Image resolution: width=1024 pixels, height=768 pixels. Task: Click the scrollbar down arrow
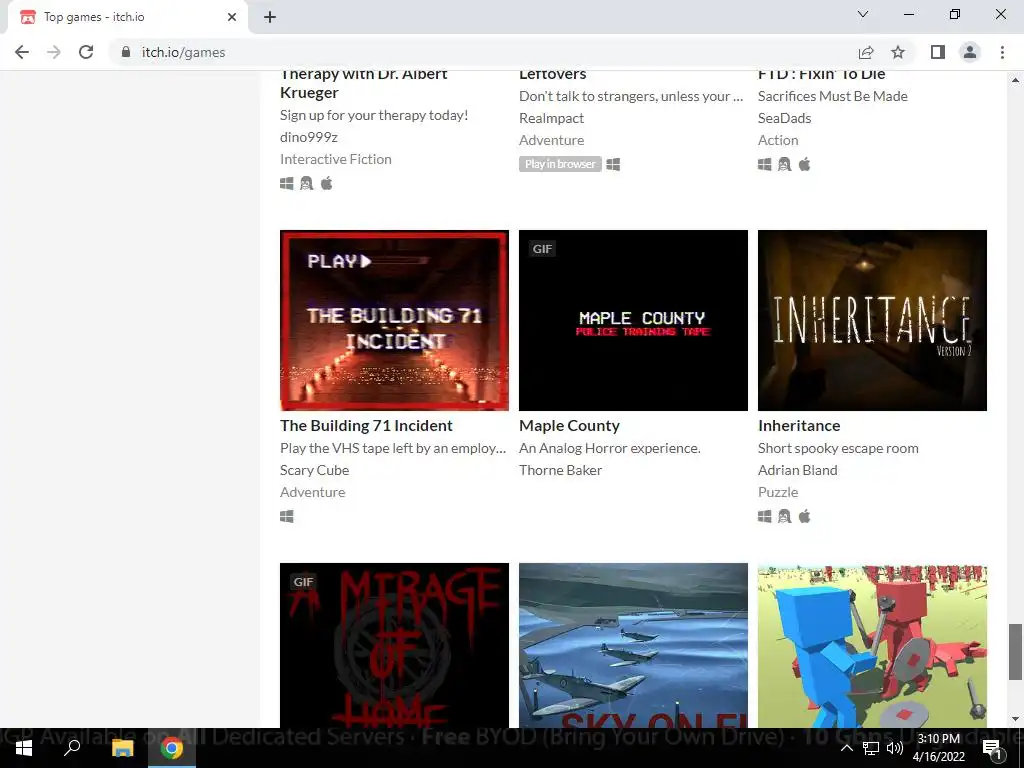click(1015, 719)
